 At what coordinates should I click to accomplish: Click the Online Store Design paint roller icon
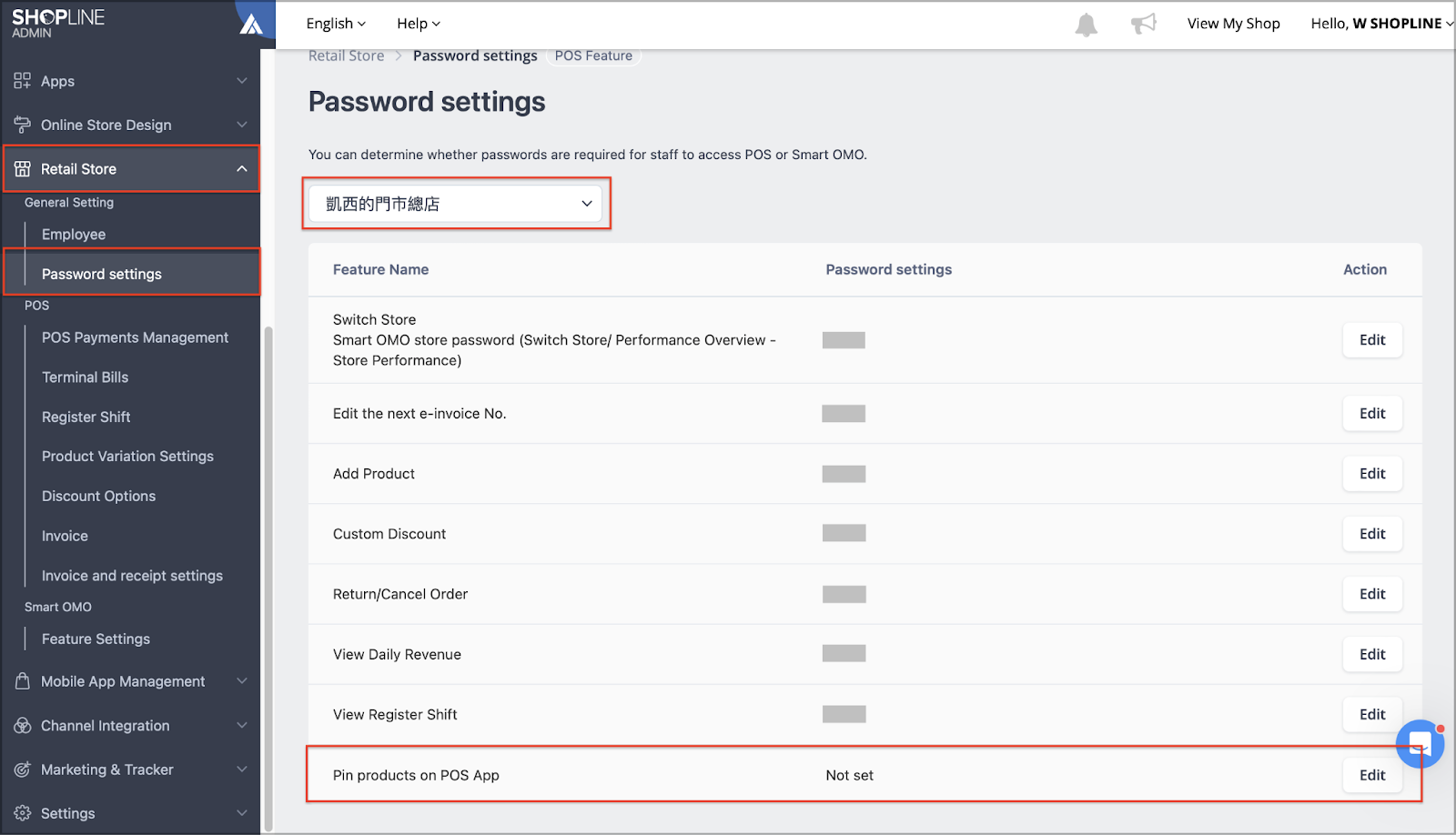coord(22,125)
